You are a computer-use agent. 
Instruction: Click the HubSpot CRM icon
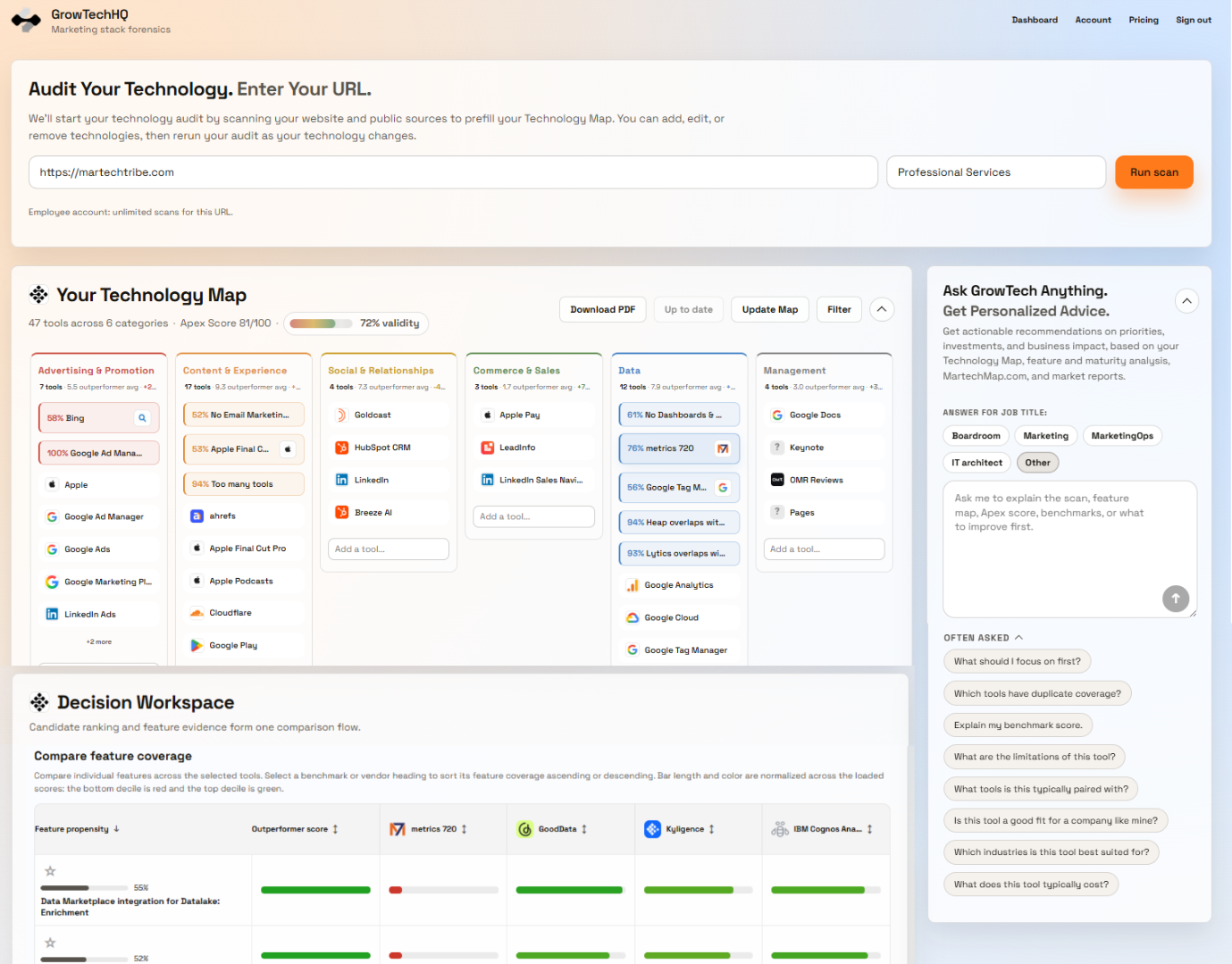[x=341, y=448]
